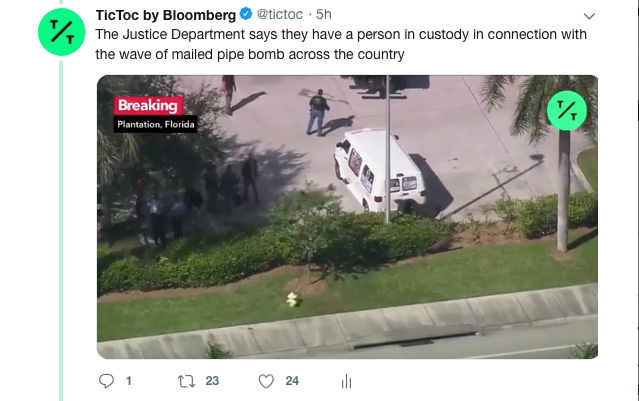This screenshot has height=401, width=639.
Task: Click the reply count 1
Action: click(x=129, y=381)
